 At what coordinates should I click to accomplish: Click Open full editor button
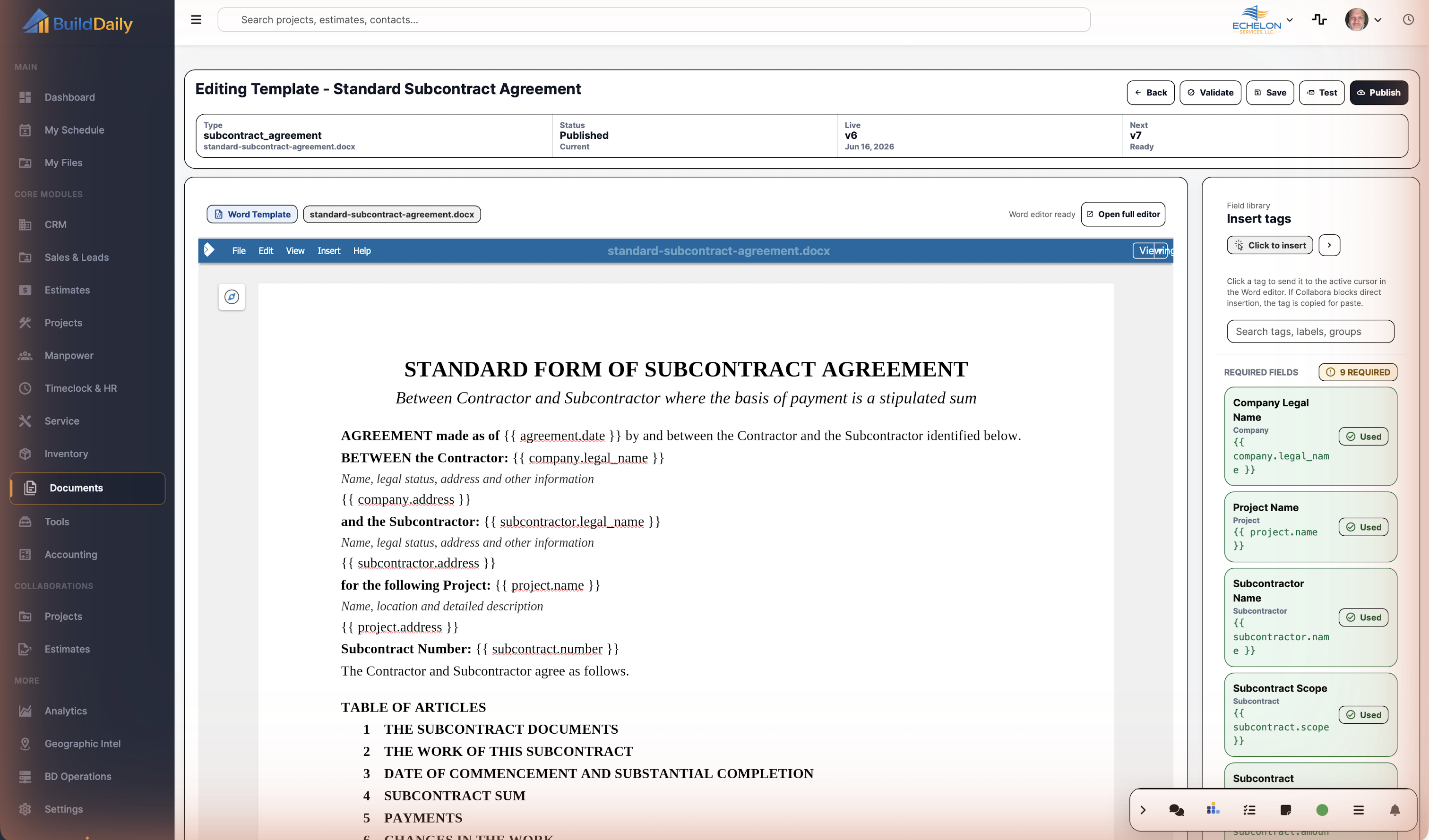tap(1123, 214)
